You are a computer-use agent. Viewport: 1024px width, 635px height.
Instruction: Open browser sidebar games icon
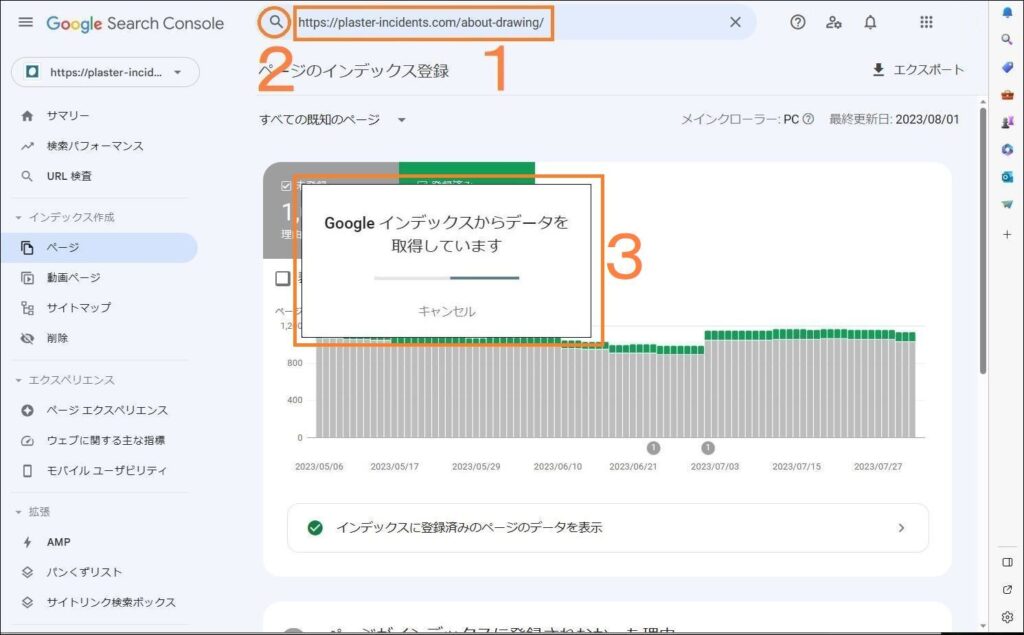click(x=1007, y=122)
